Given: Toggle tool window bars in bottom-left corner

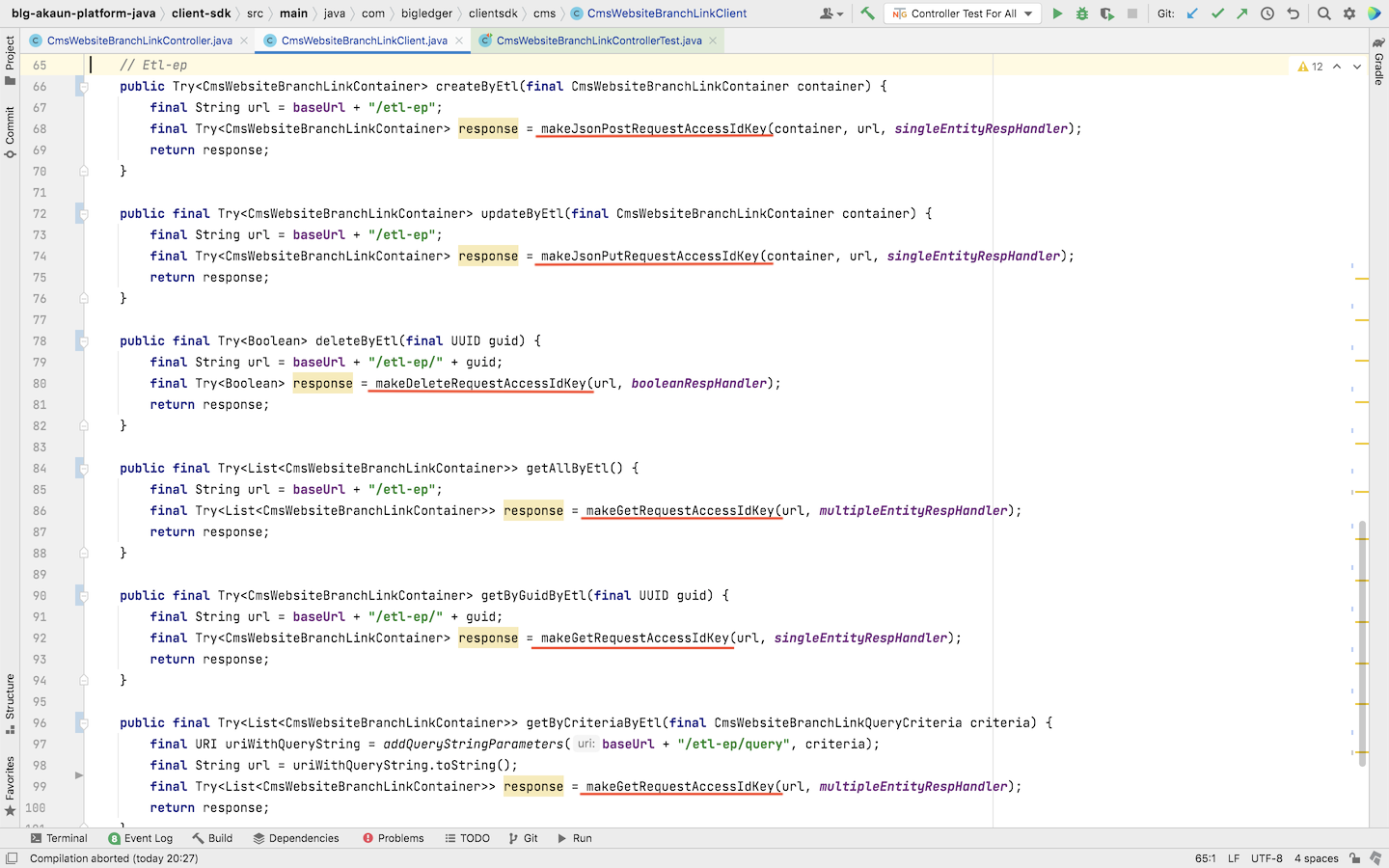Looking at the screenshot, I should pyautogui.click(x=12, y=858).
